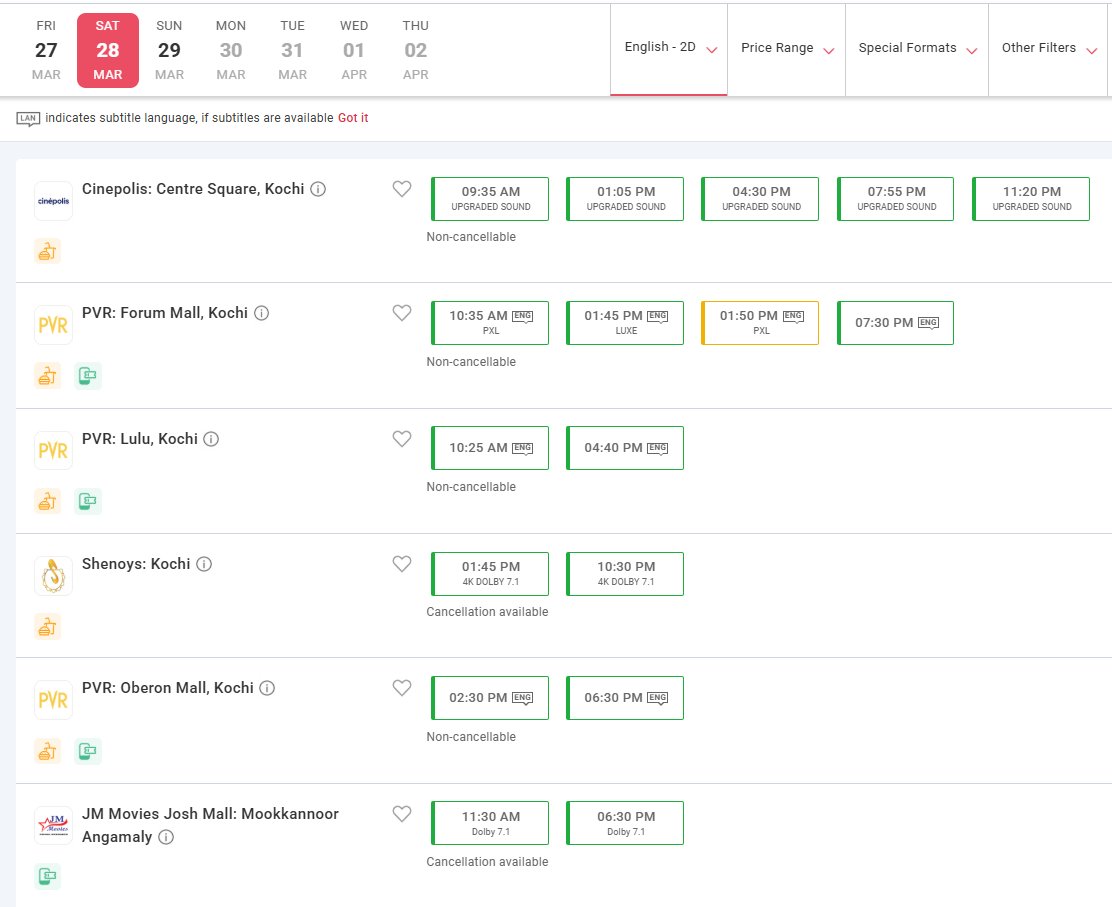Click M-ticket icon under PVR Lulu
This screenshot has width=1112, height=907.
click(88, 501)
